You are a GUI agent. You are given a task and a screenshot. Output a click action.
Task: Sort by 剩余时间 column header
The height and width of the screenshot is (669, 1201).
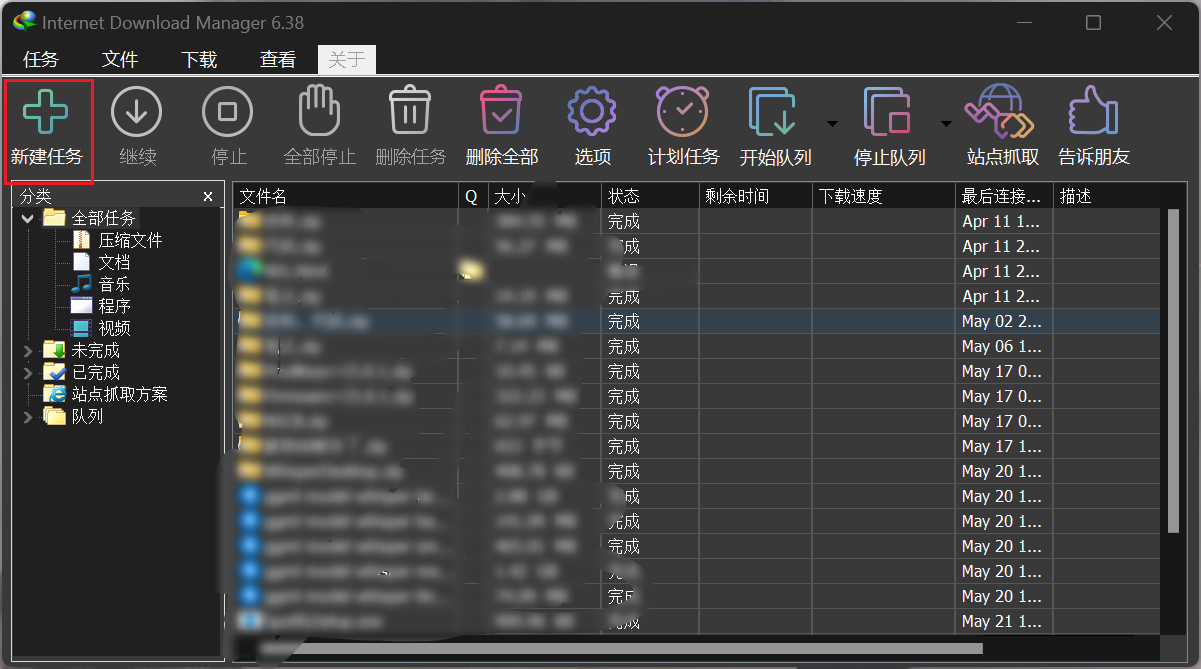(x=755, y=196)
